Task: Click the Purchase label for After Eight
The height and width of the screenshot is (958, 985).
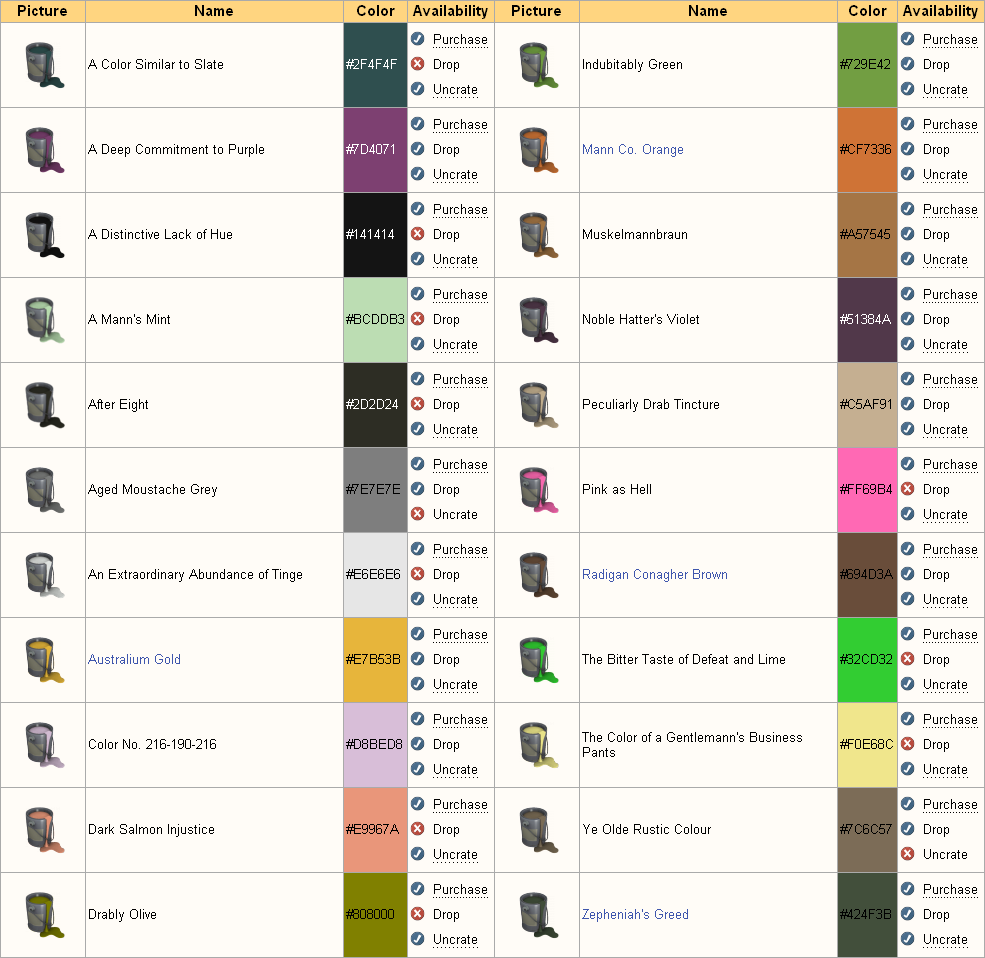Action: coord(460,380)
